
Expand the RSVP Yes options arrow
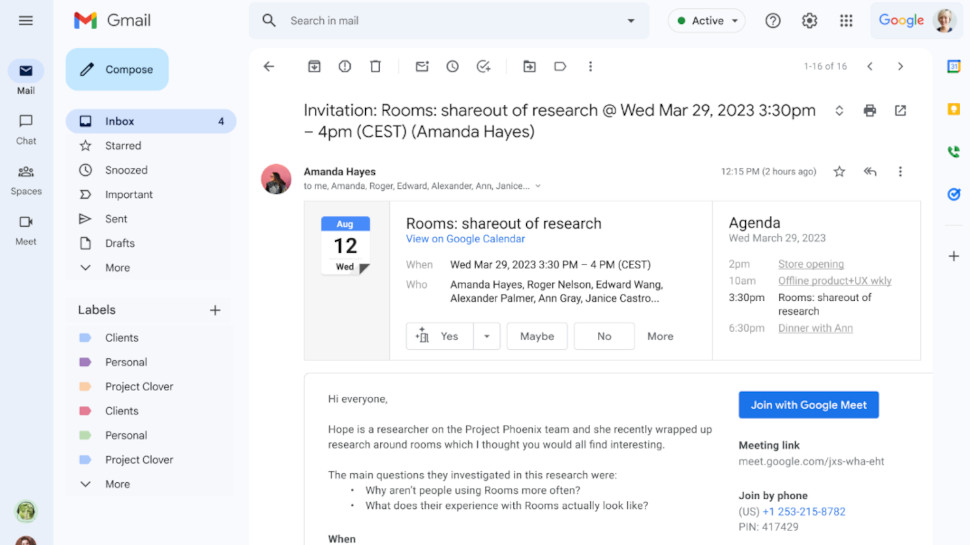tap(486, 337)
